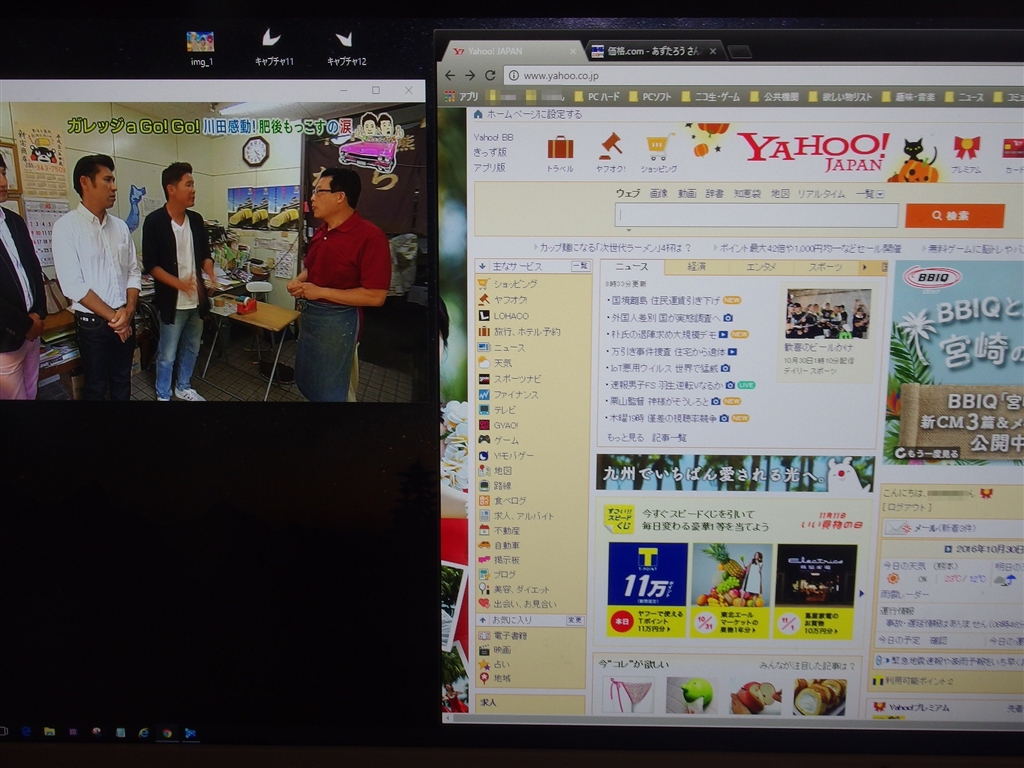This screenshot has width=1024, height=768.
Task: Open the PCハード bookmark folder
Action: tap(598, 97)
